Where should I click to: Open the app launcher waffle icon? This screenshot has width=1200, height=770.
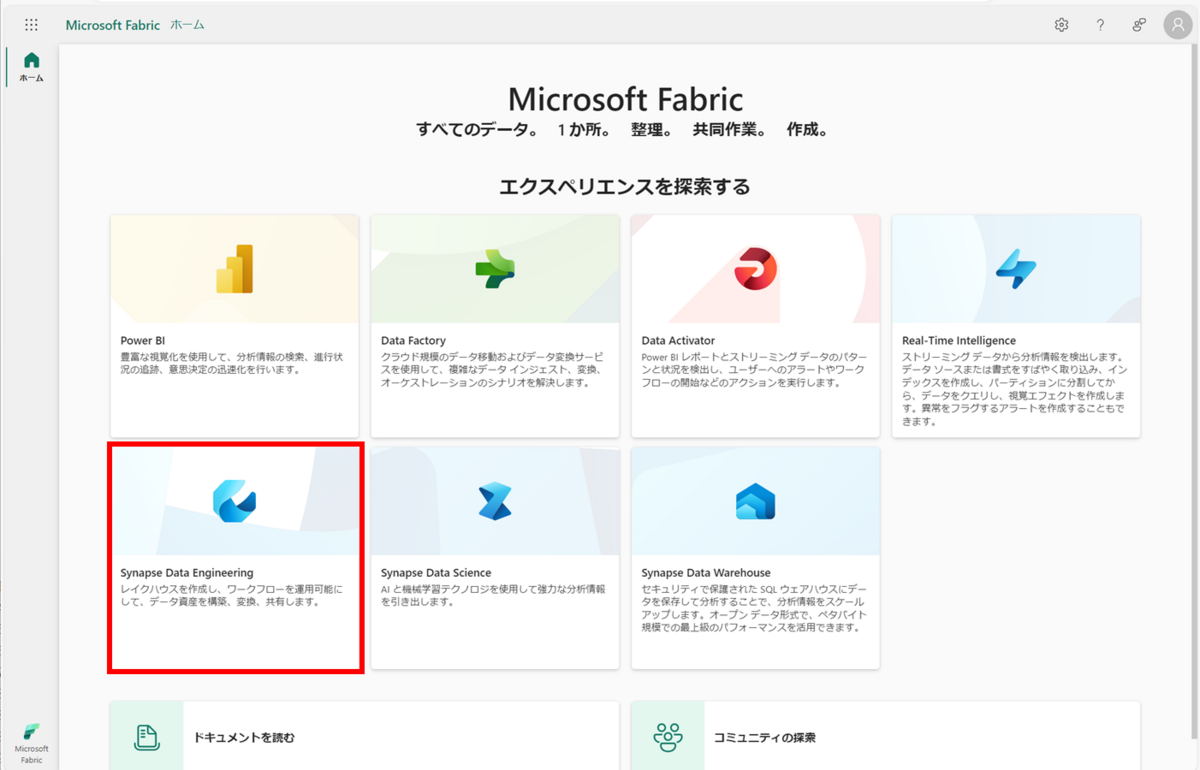[31, 25]
